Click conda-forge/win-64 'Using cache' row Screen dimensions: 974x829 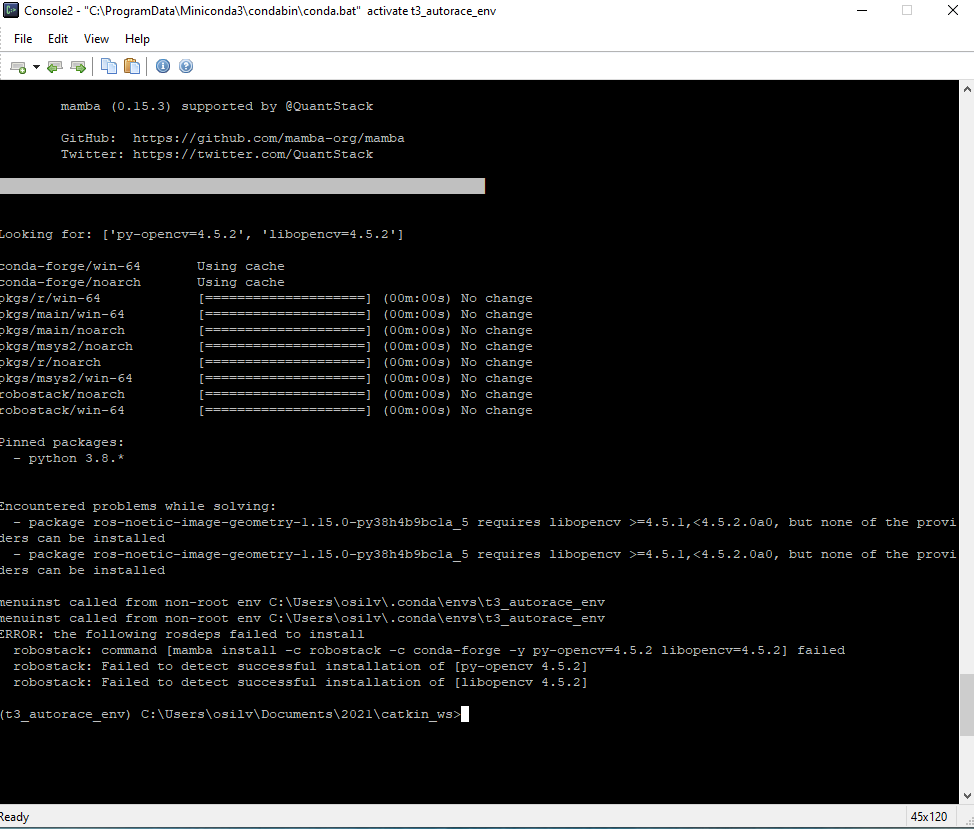tap(142, 266)
